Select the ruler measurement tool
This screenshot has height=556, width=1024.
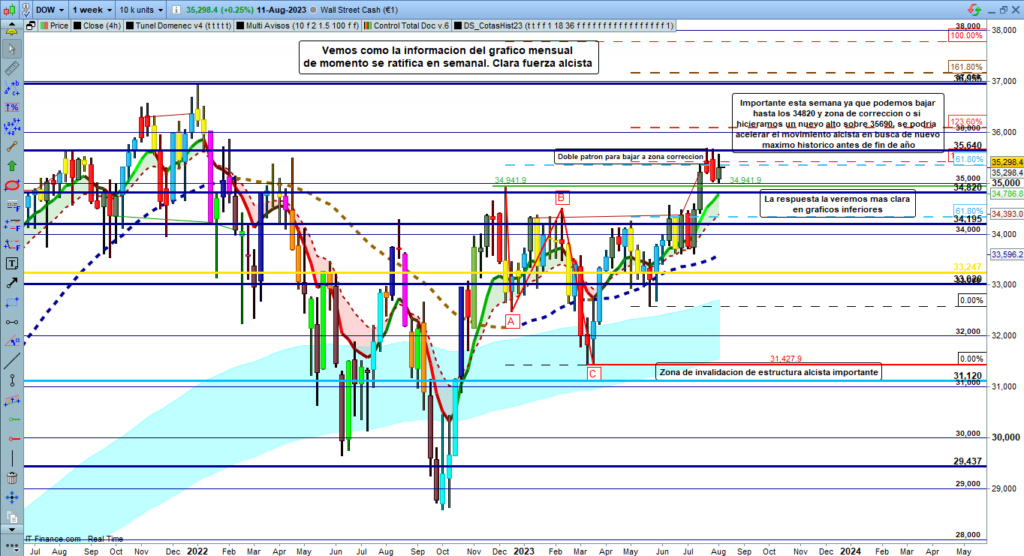[x=13, y=69]
